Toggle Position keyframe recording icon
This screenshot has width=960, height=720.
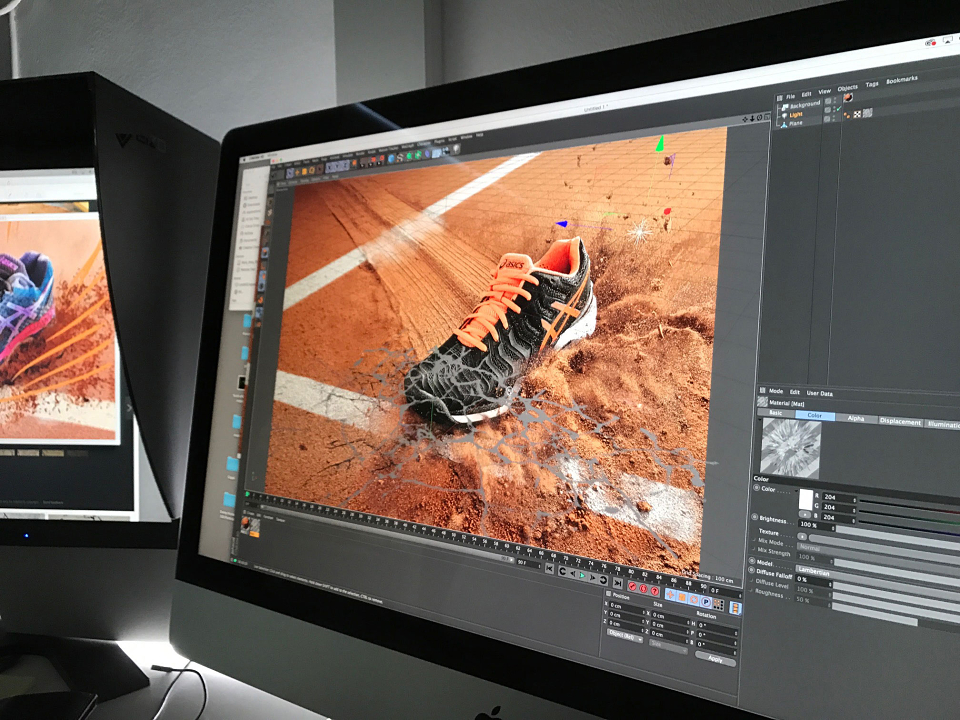(x=670, y=595)
